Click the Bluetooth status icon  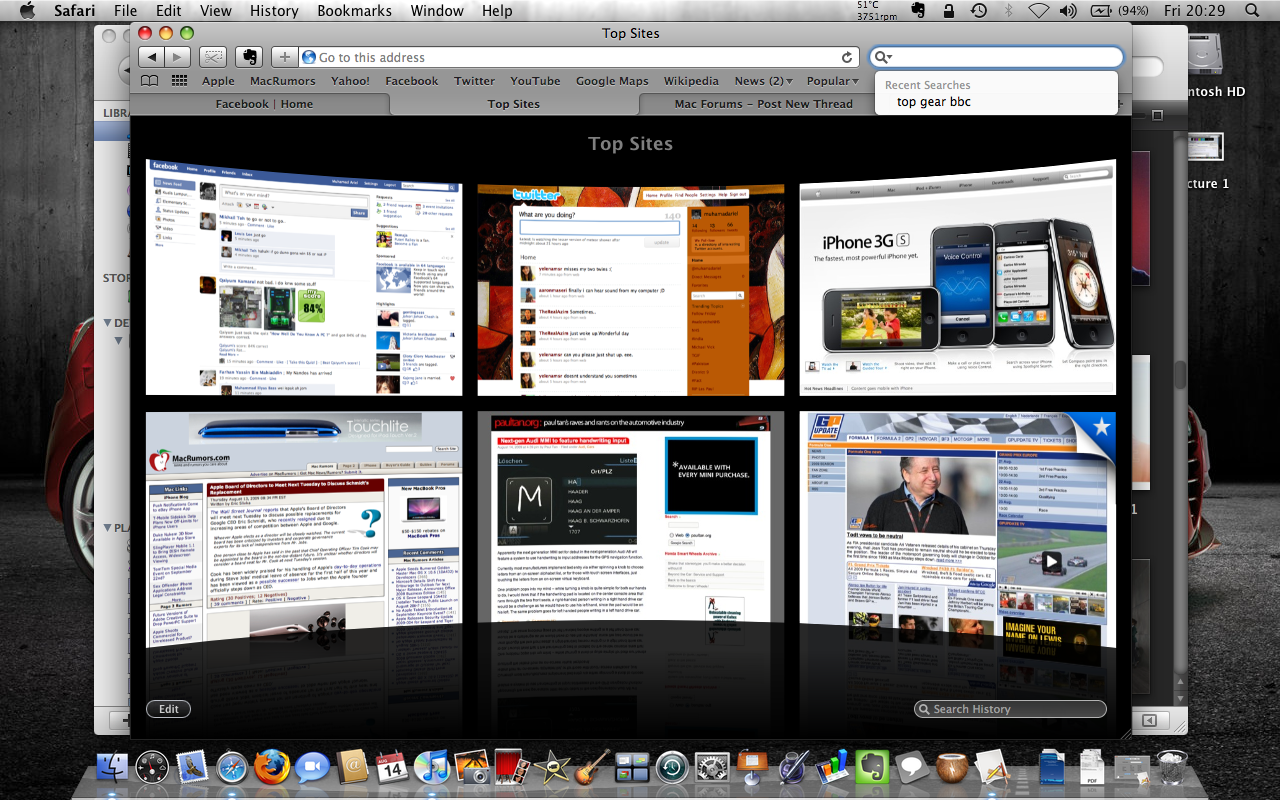pos(1009,11)
